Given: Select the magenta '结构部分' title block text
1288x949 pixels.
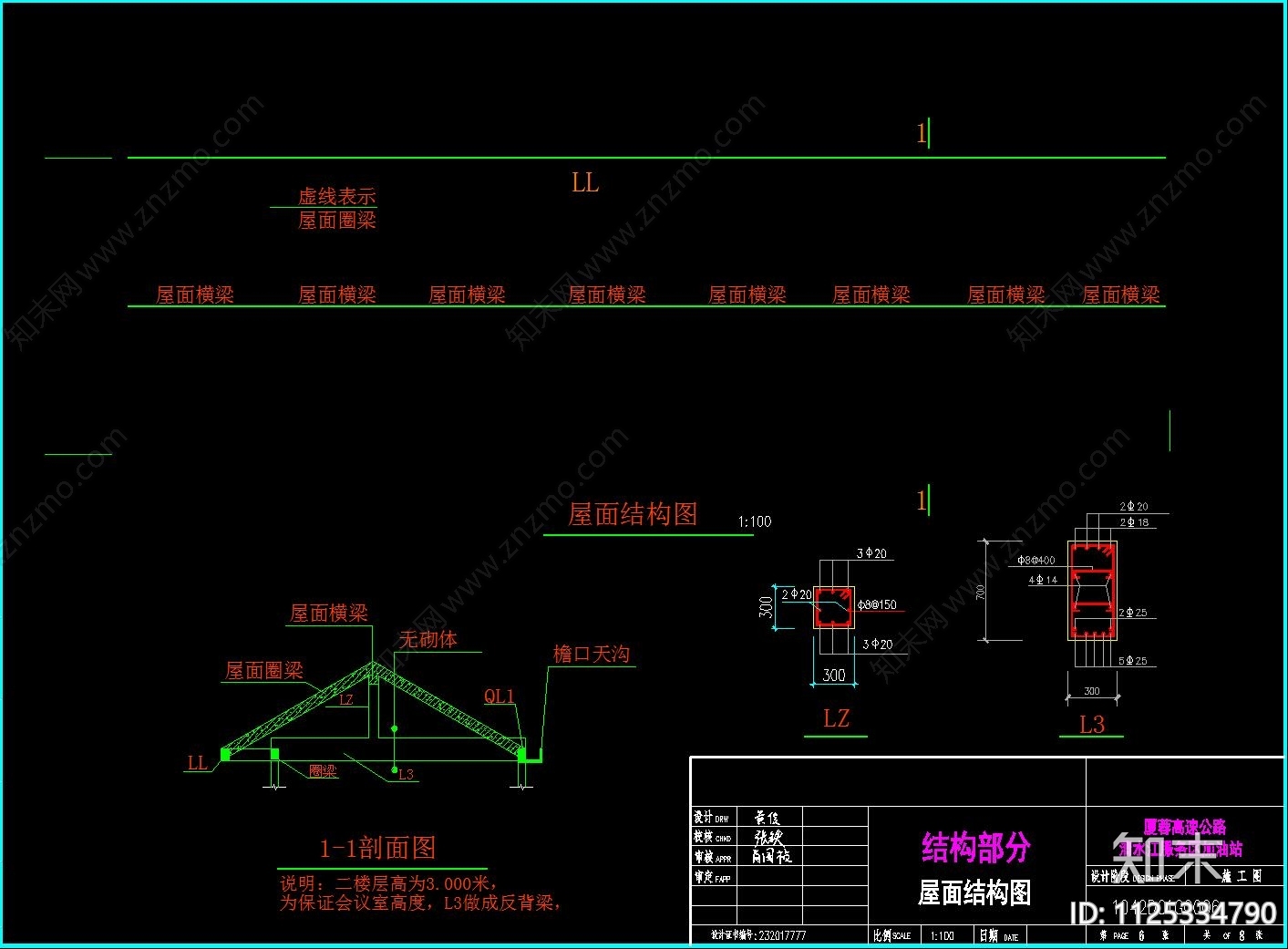Looking at the screenshot, I should click(x=976, y=847).
